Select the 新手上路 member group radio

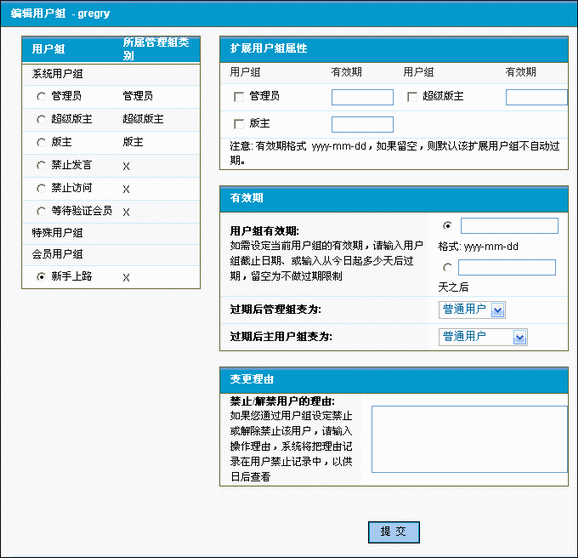coord(41,276)
